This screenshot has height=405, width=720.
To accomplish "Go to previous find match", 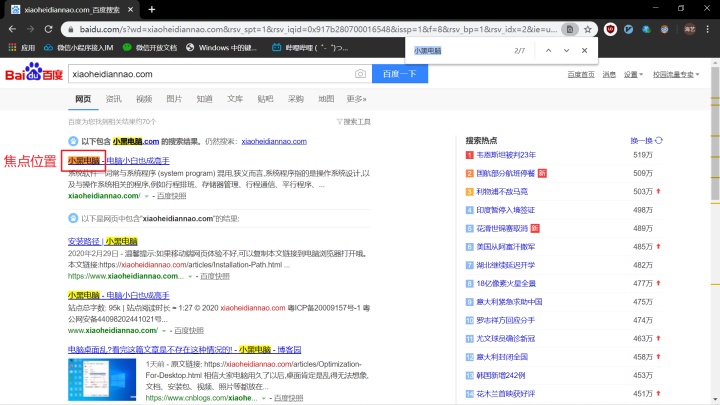I will point(548,51).
